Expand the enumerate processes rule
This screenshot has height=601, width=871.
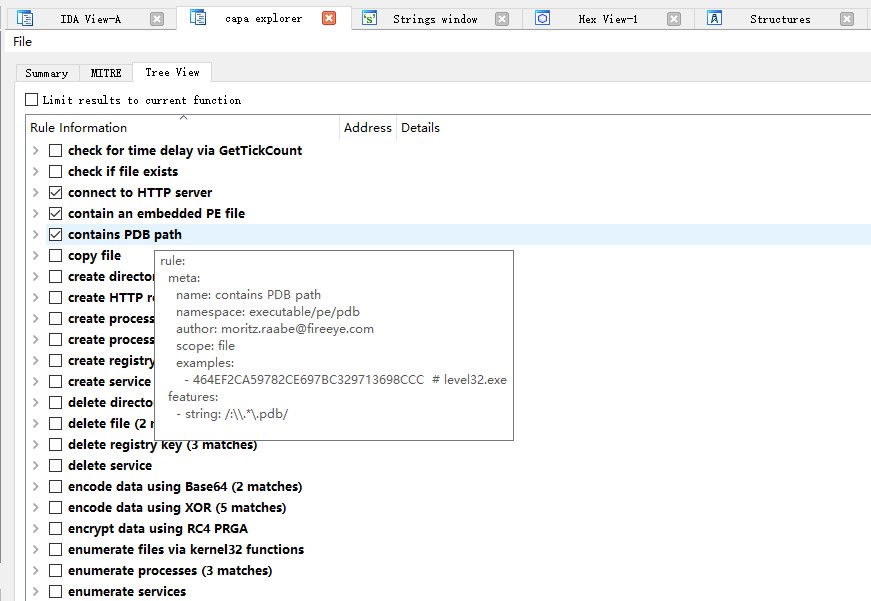pos(36,570)
